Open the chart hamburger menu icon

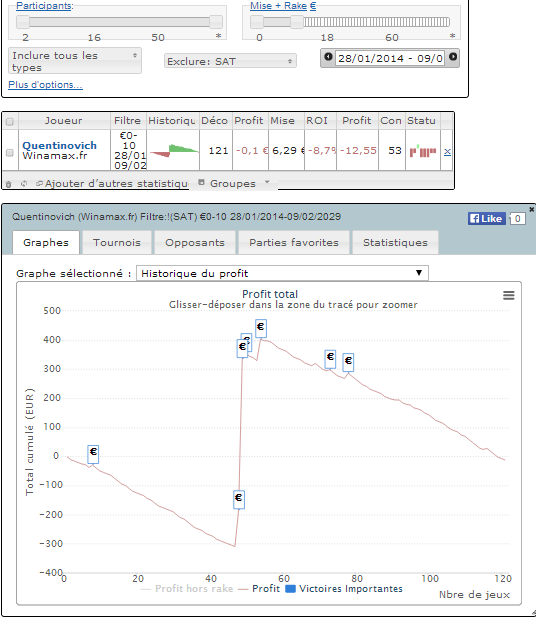tap(509, 295)
